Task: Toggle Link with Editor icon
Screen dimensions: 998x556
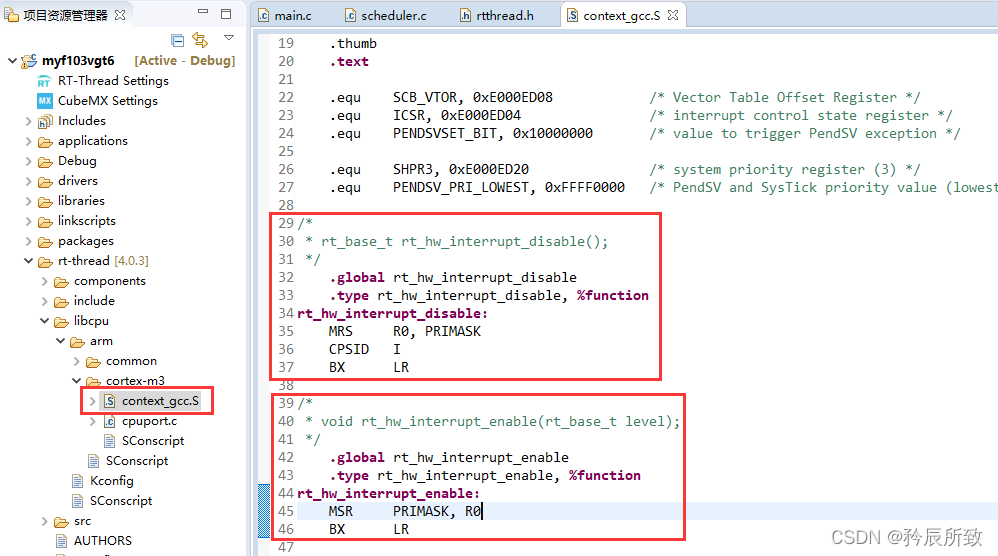Action: (x=200, y=40)
